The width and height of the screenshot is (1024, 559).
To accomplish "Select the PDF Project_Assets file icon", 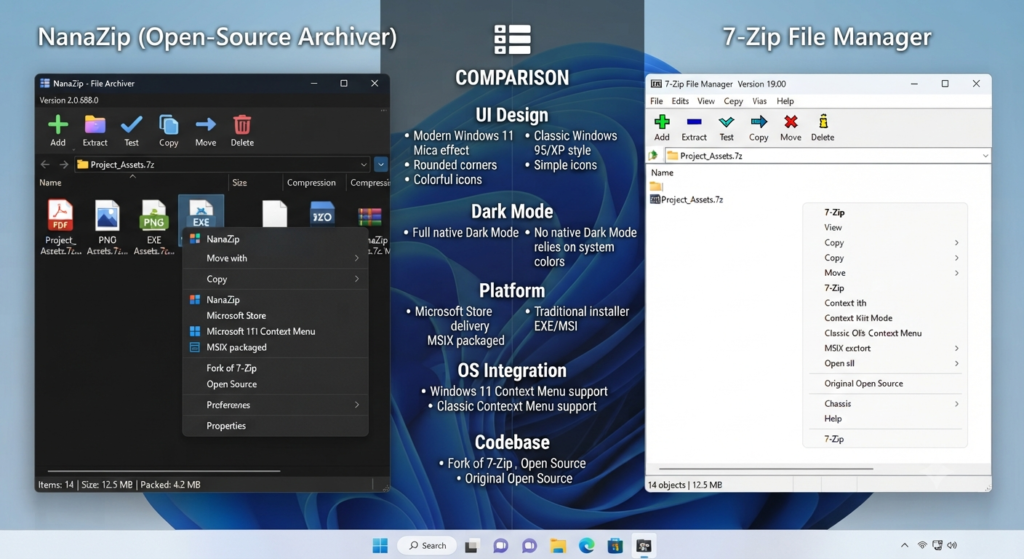I will tap(60, 216).
